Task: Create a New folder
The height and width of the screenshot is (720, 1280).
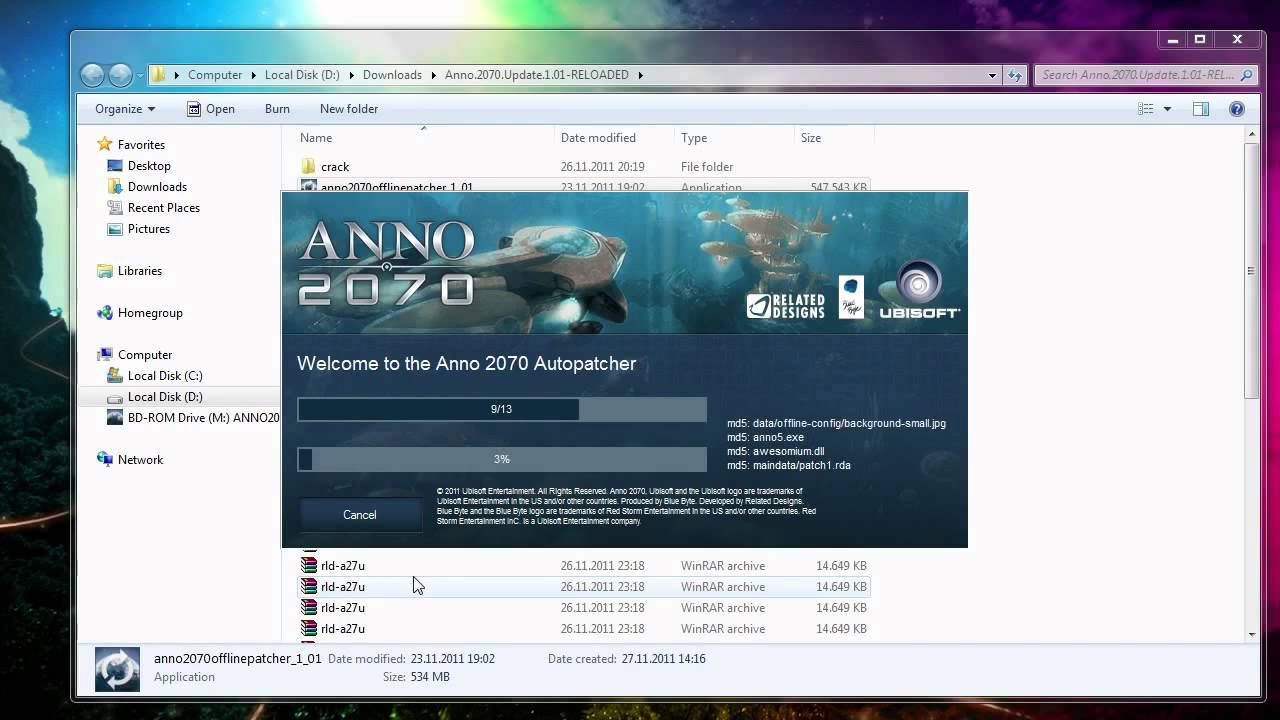Action: 349,109
